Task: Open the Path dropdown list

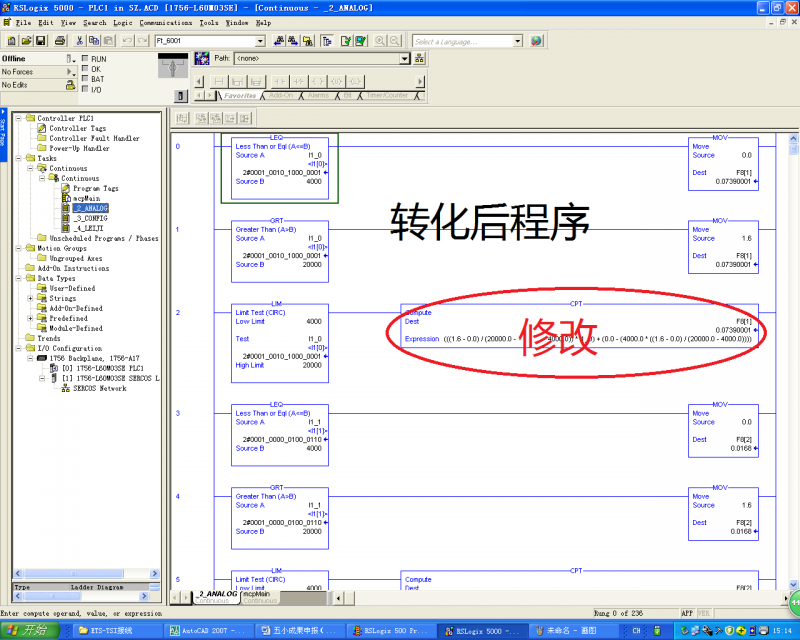Action: pyautogui.click(x=405, y=59)
